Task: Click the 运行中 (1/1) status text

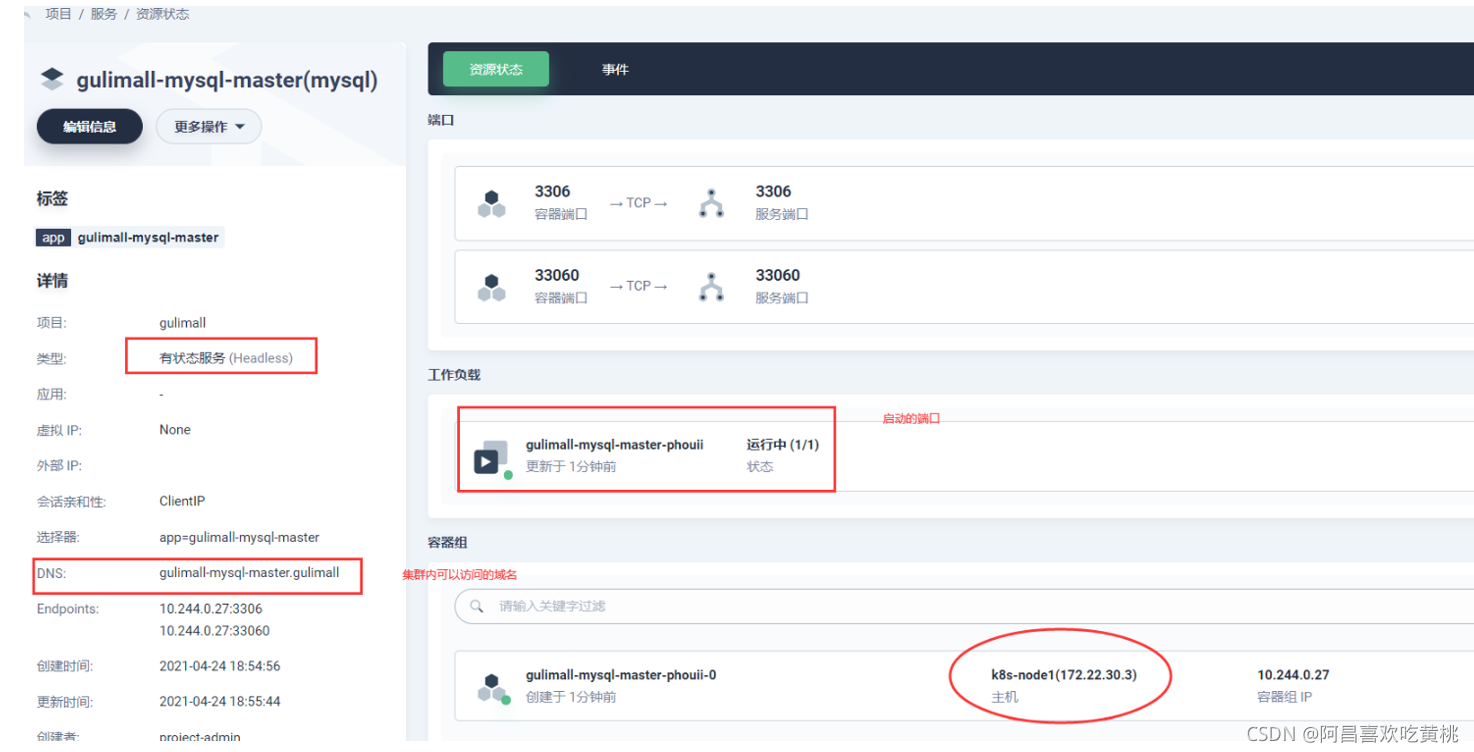Action: (x=783, y=445)
